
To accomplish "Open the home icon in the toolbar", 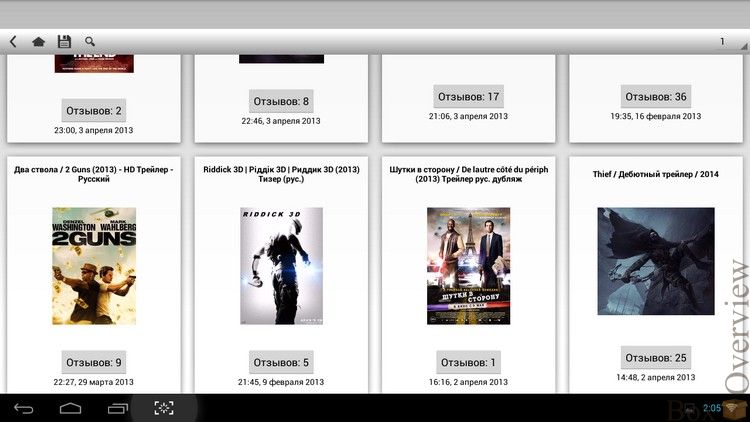I will [38, 42].
